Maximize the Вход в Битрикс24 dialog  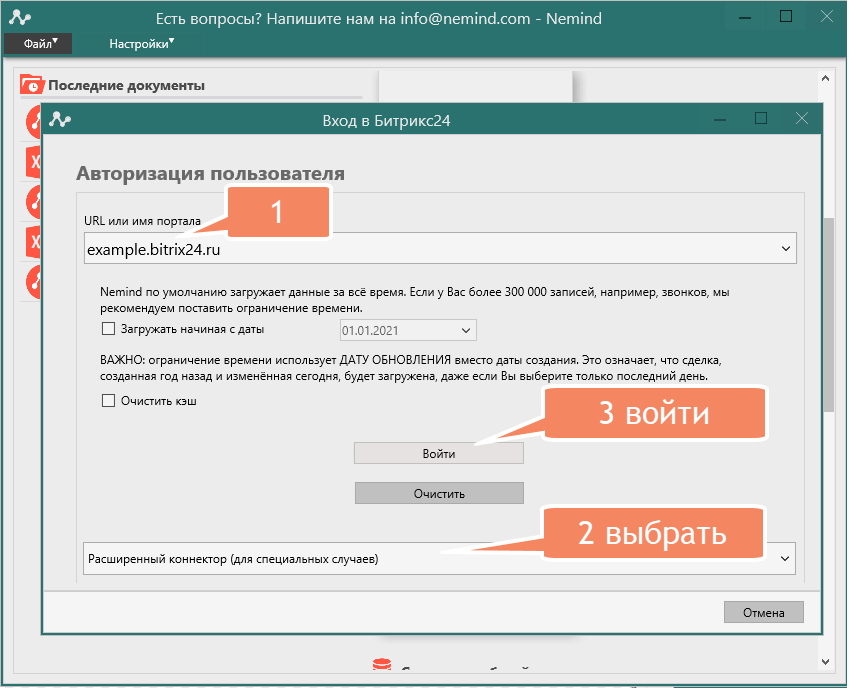(x=761, y=119)
